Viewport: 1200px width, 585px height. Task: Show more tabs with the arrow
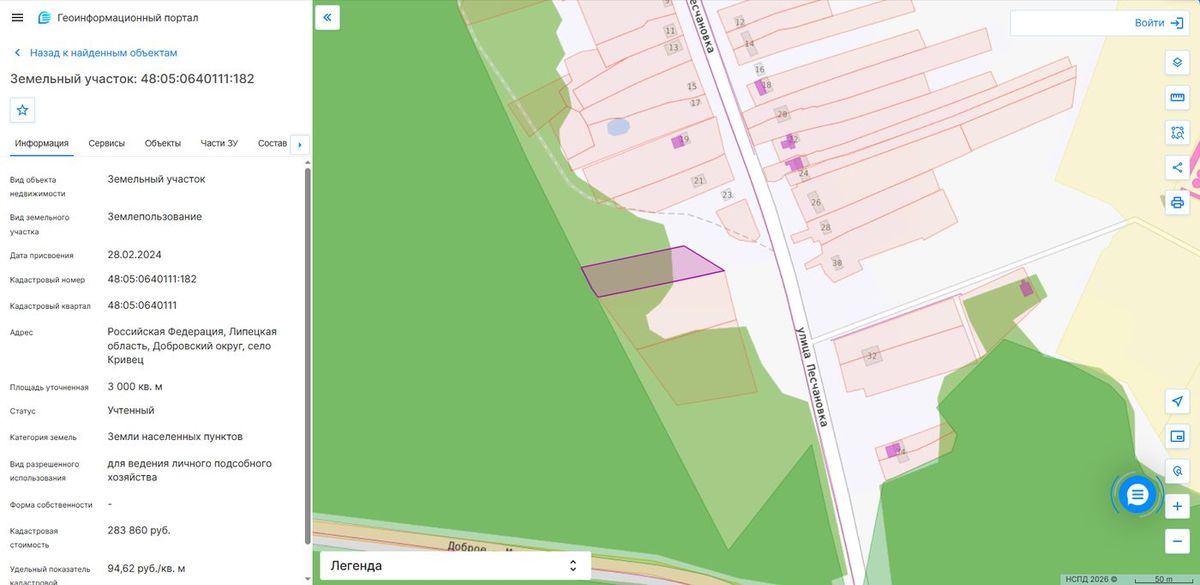click(299, 144)
